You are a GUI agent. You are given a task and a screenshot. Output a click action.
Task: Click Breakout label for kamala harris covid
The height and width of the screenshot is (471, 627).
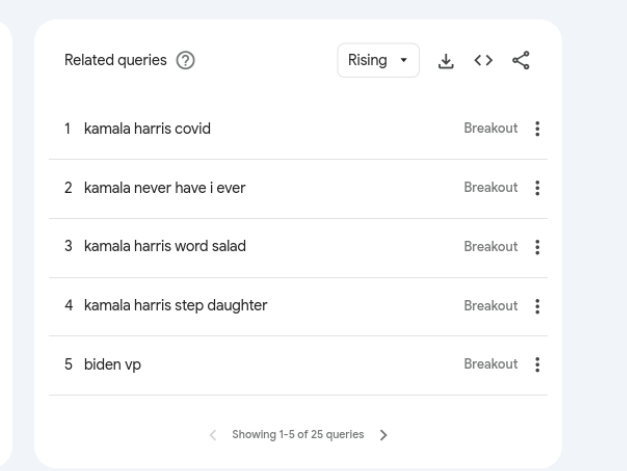[491, 128]
